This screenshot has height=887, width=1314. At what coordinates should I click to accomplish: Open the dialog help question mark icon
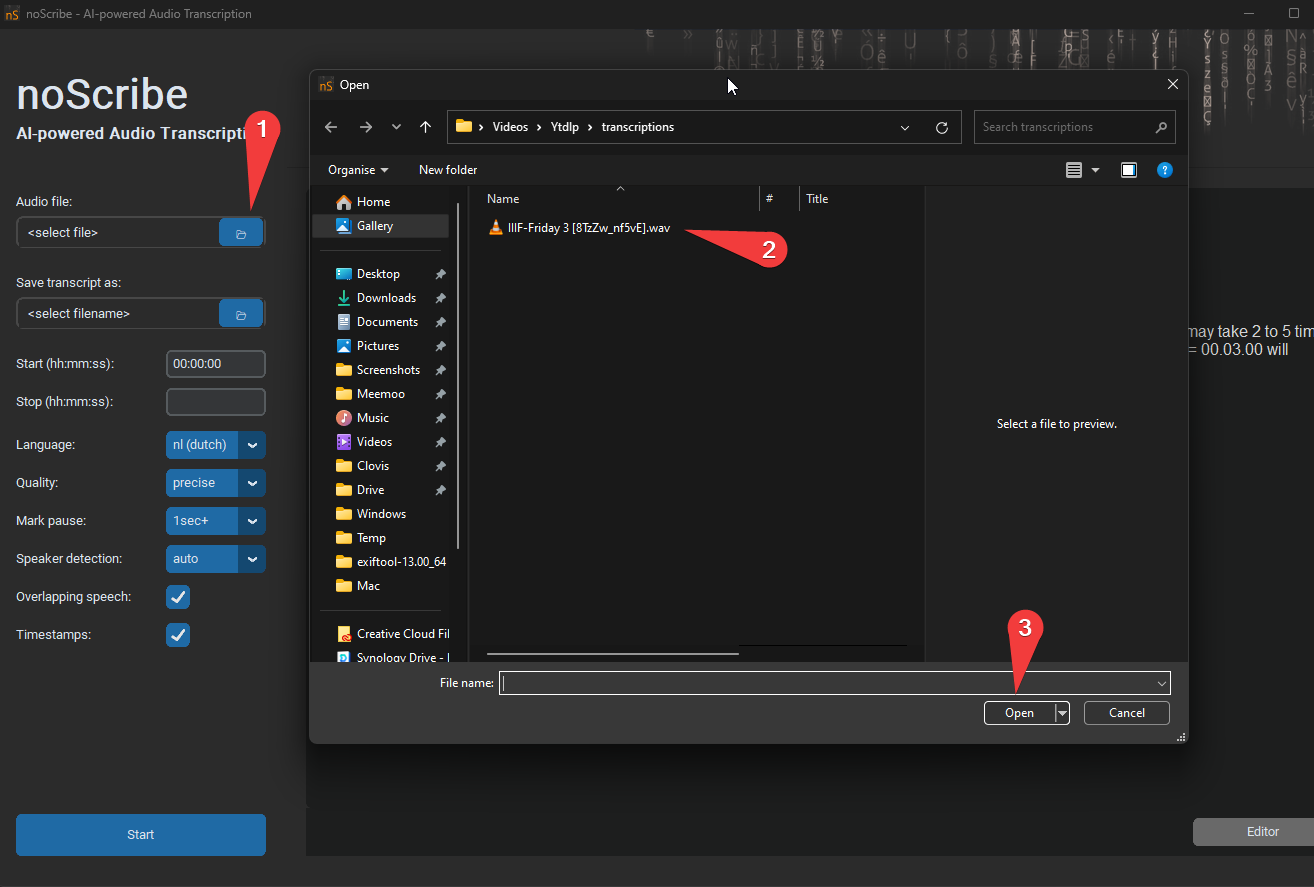coord(1164,170)
